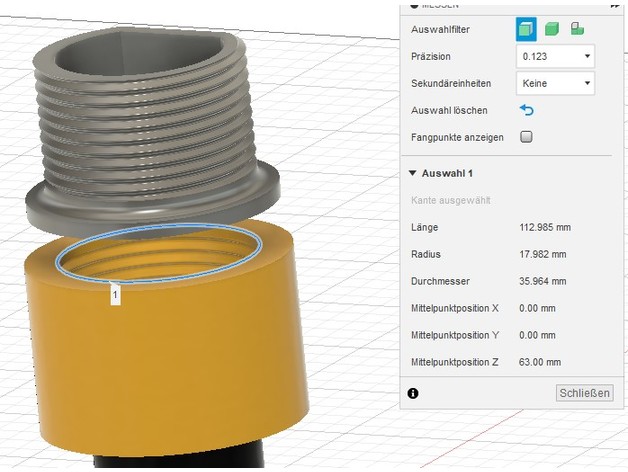Click the selection marker labeled 1
Screen dimensions: 628x472
[x=114, y=295]
